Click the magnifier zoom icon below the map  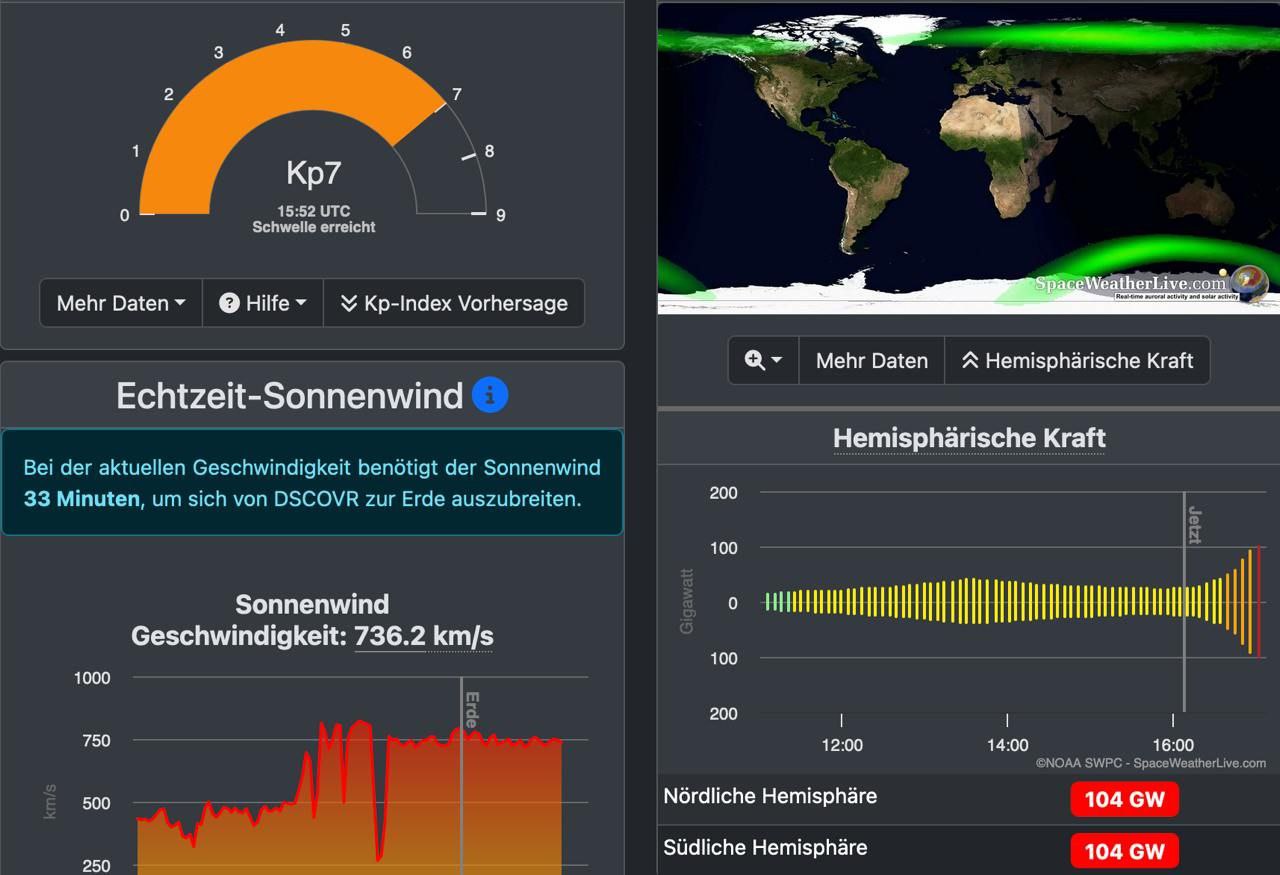756,361
